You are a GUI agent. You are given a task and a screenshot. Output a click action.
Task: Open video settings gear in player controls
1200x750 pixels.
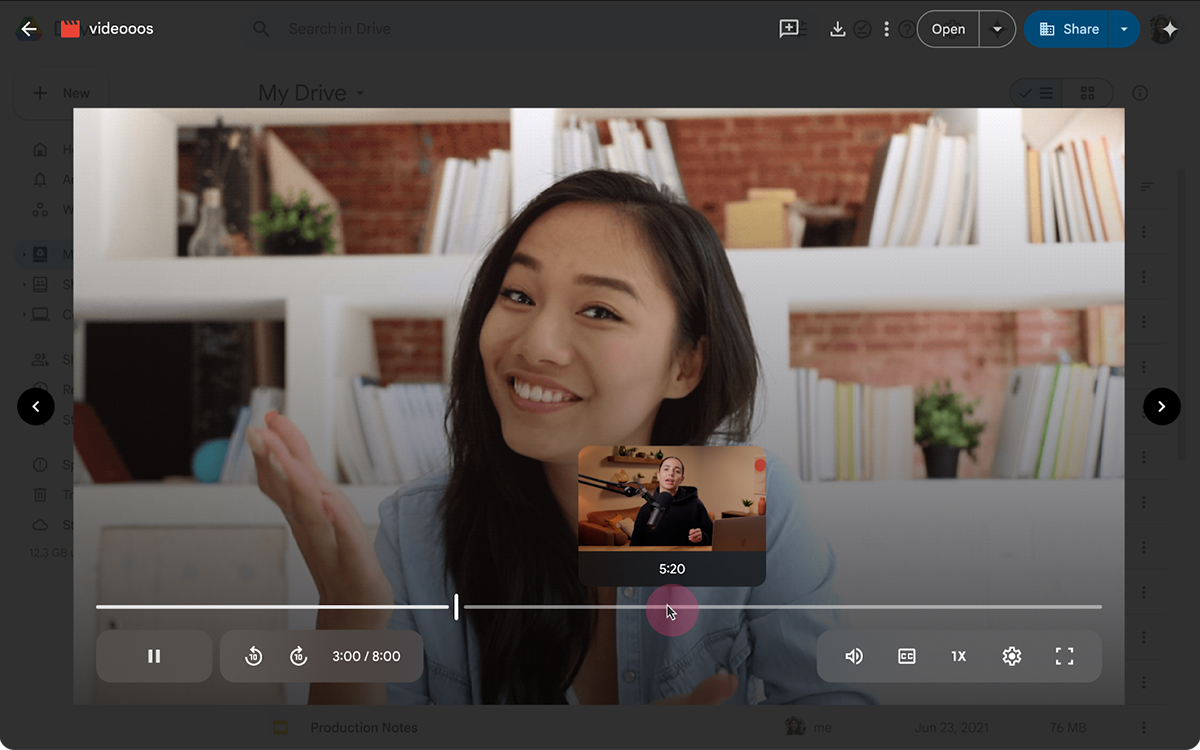coord(1012,656)
